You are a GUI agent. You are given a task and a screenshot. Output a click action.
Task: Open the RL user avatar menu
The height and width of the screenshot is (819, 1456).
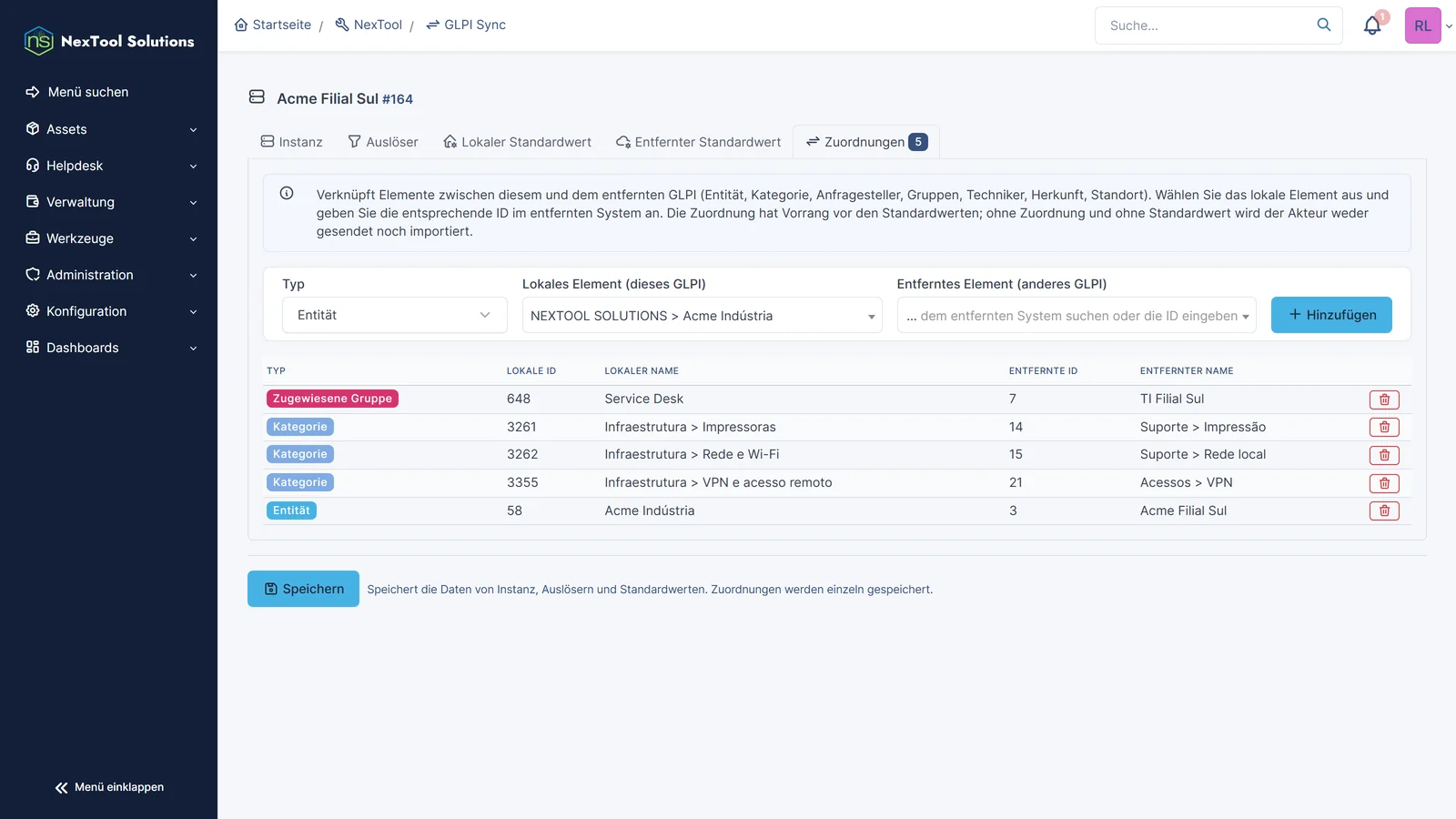pyautogui.click(x=1423, y=25)
